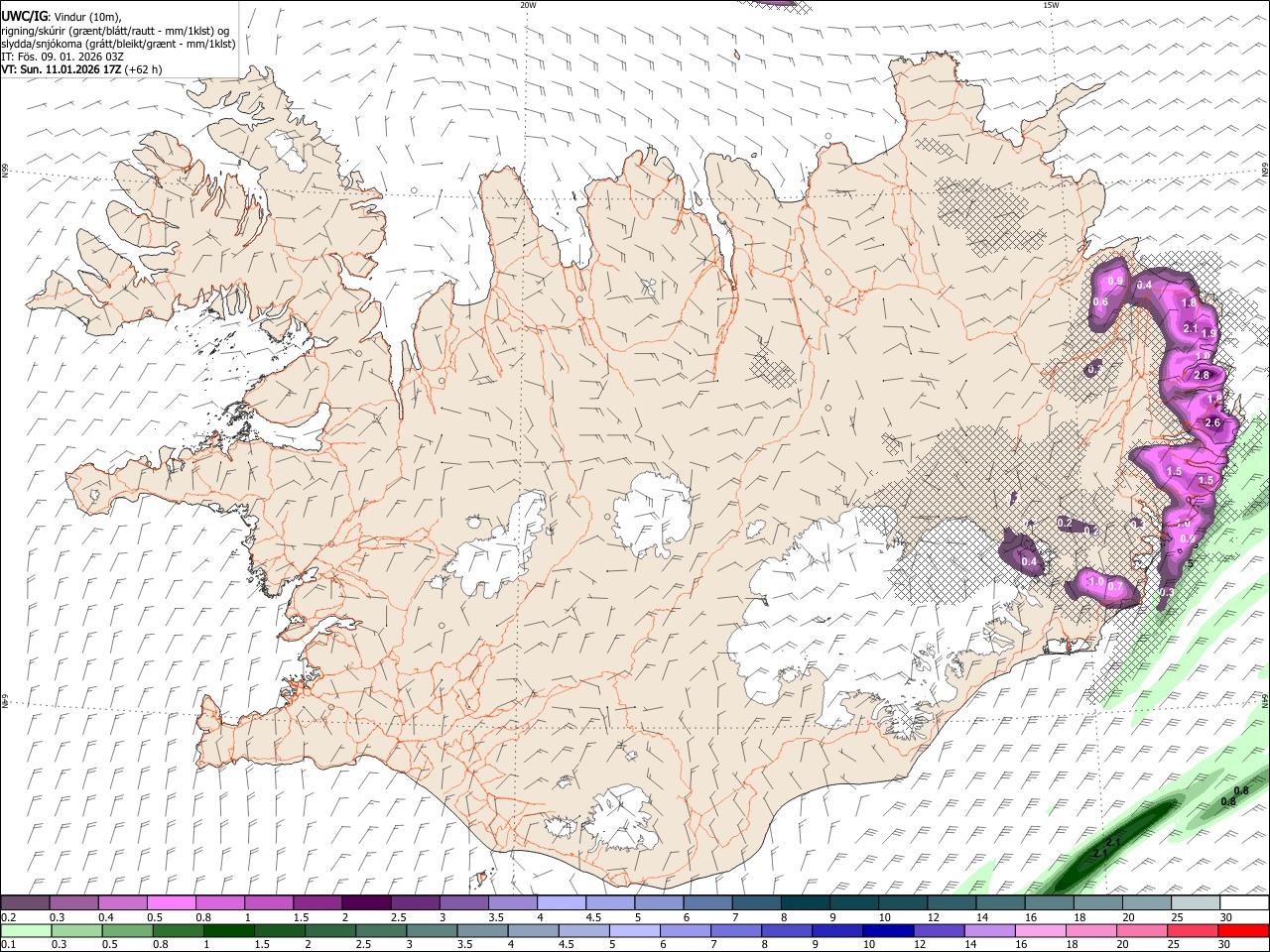The height and width of the screenshot is (952, 1270).
Task: Select the light pink swatch labeled 16, lower legend
Action: point(1041,930)
